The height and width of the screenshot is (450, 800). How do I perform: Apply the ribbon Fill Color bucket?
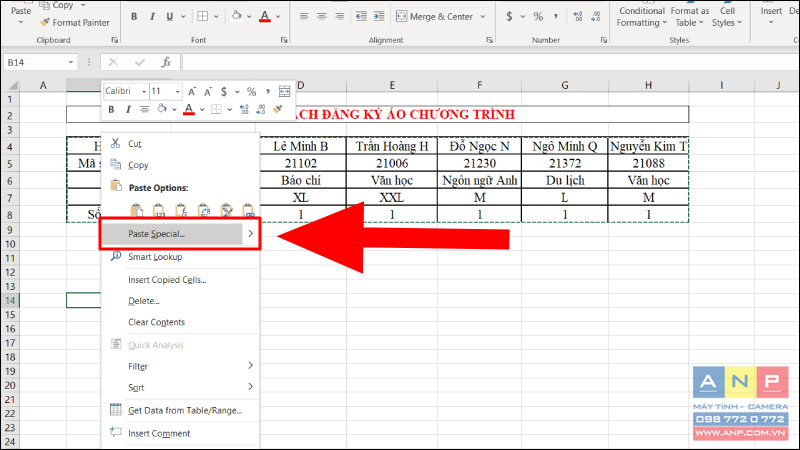[237, 16]
